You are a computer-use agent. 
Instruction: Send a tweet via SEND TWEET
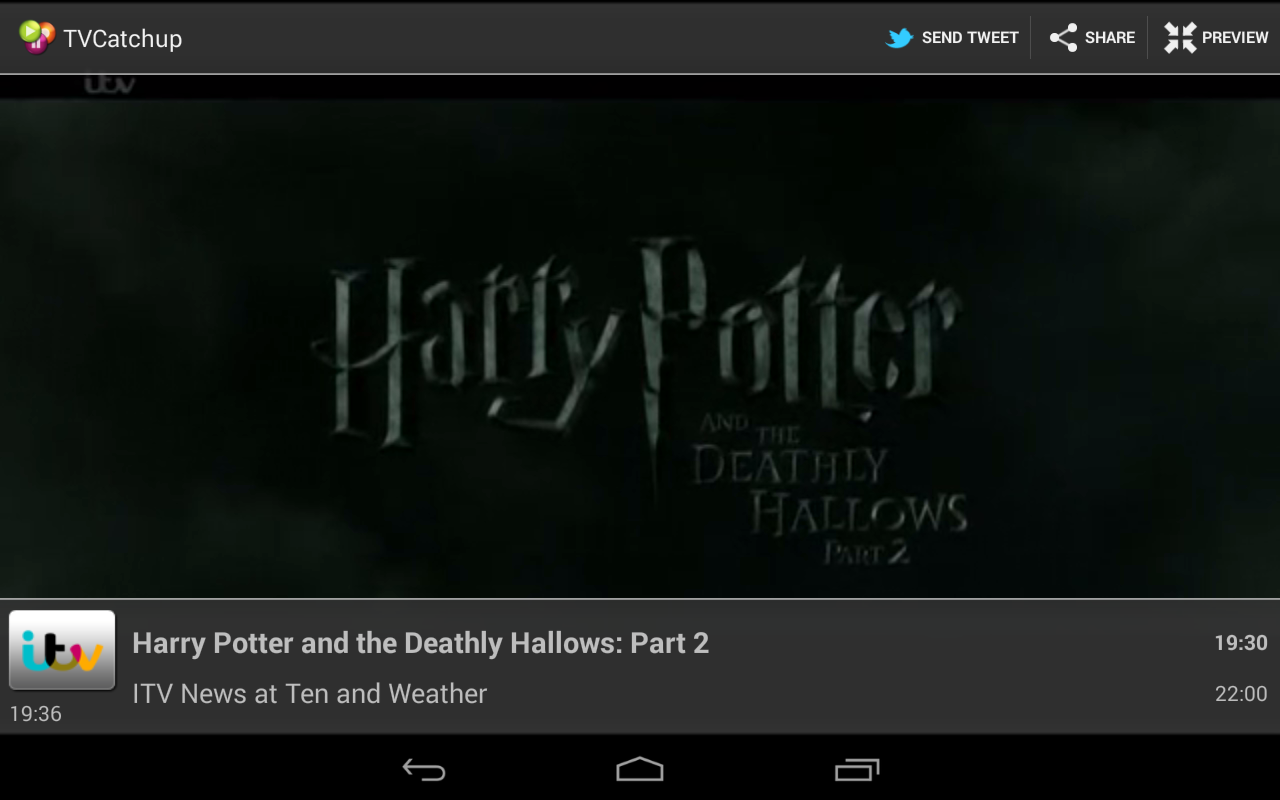(952, 38)
